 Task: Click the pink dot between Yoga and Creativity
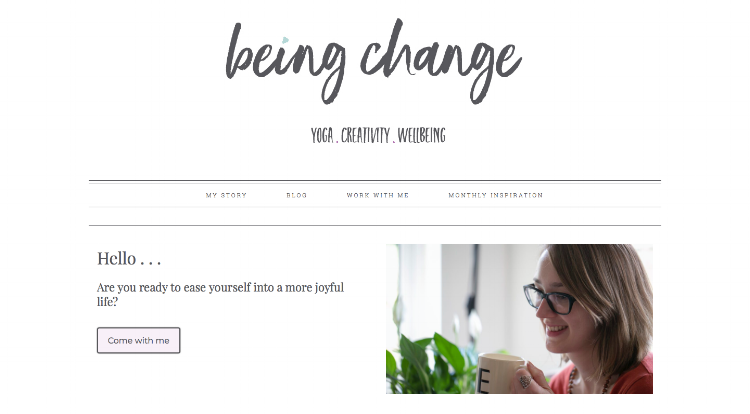[337, 142]
